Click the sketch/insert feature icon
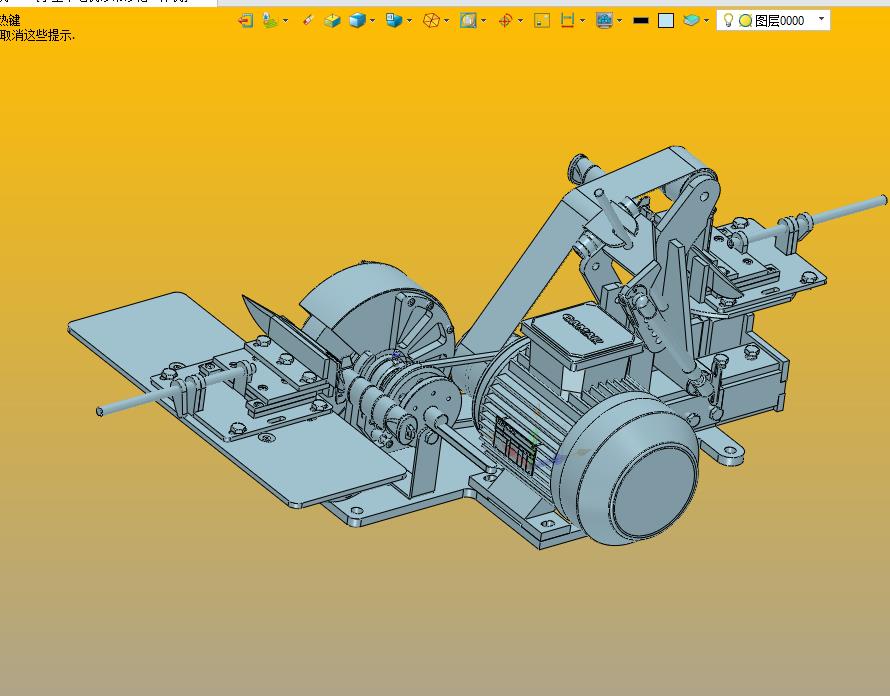 coord(270,21)
